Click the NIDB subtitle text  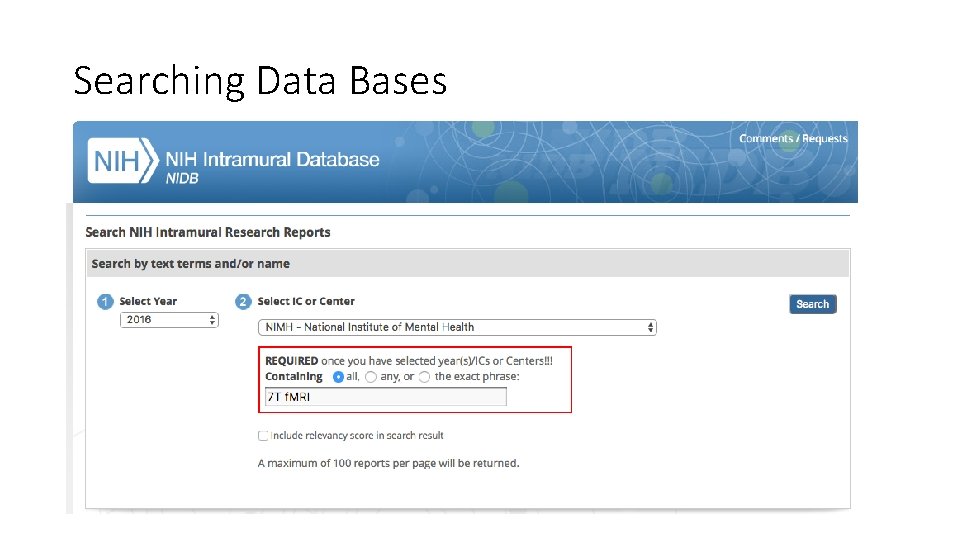point(182,179)
